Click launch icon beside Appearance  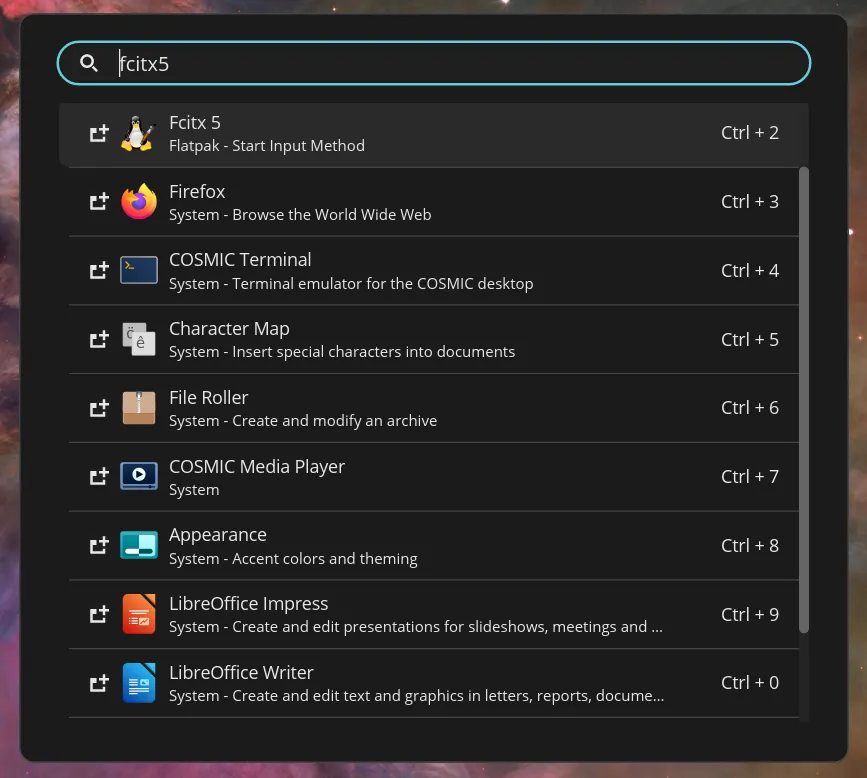click(x=100, y=545)
